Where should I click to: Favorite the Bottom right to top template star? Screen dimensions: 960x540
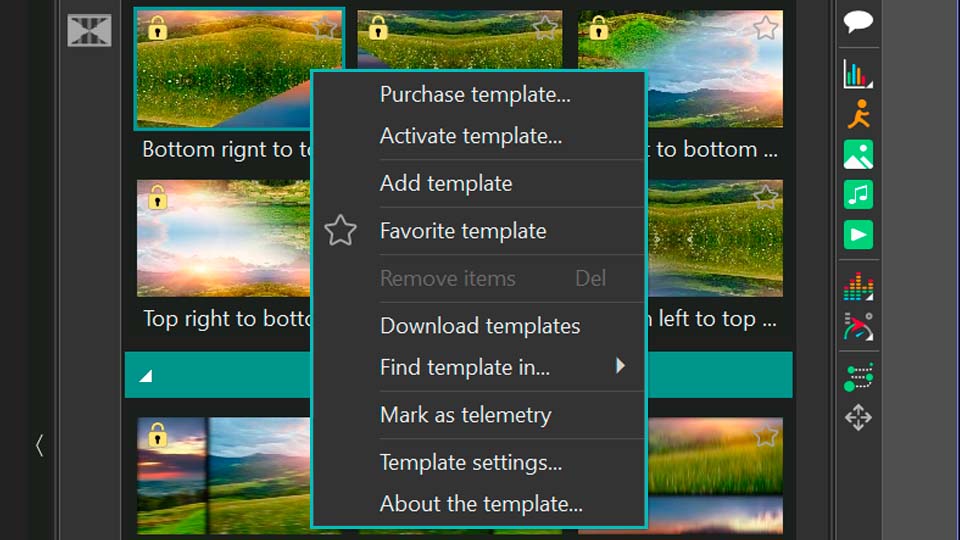point(325,28)
